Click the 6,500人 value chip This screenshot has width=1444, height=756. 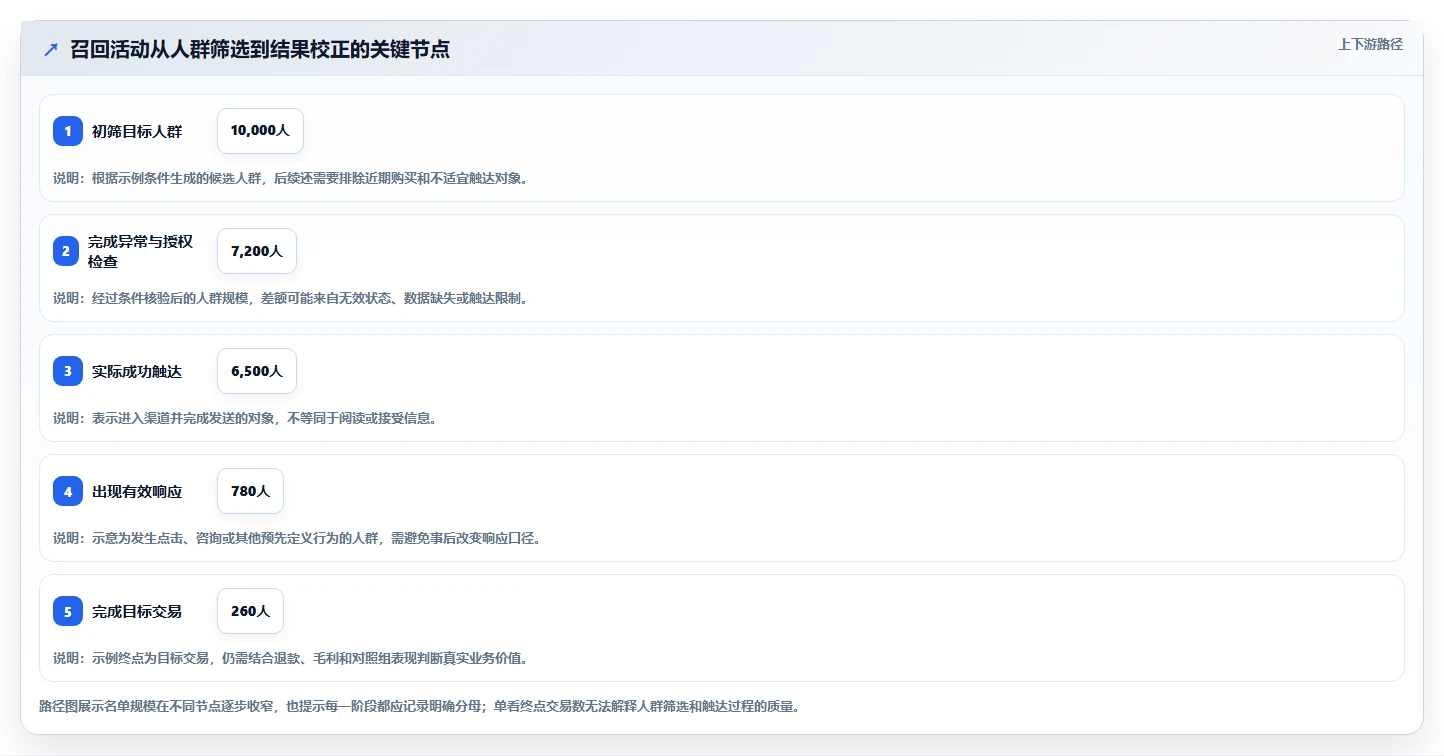(257, 371)
